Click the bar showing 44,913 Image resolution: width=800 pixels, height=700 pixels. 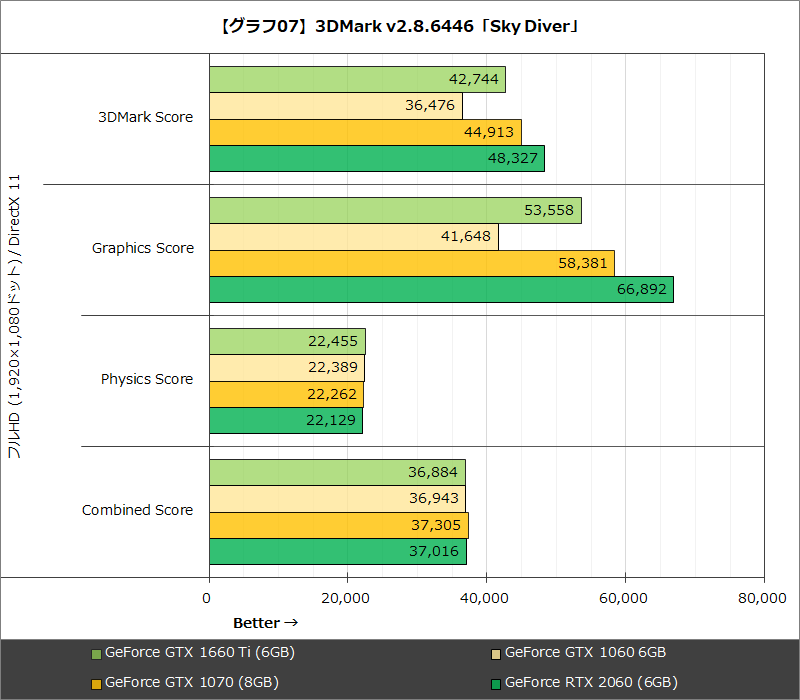[365, 132]
